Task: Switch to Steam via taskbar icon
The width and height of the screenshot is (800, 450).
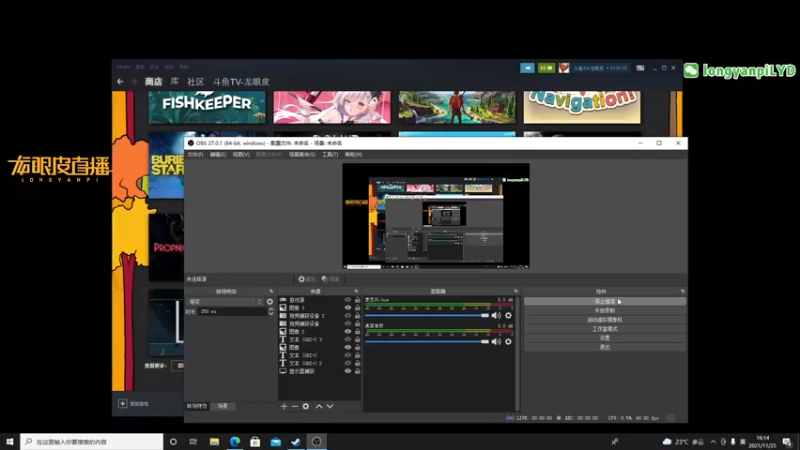Action: [296, 441]
